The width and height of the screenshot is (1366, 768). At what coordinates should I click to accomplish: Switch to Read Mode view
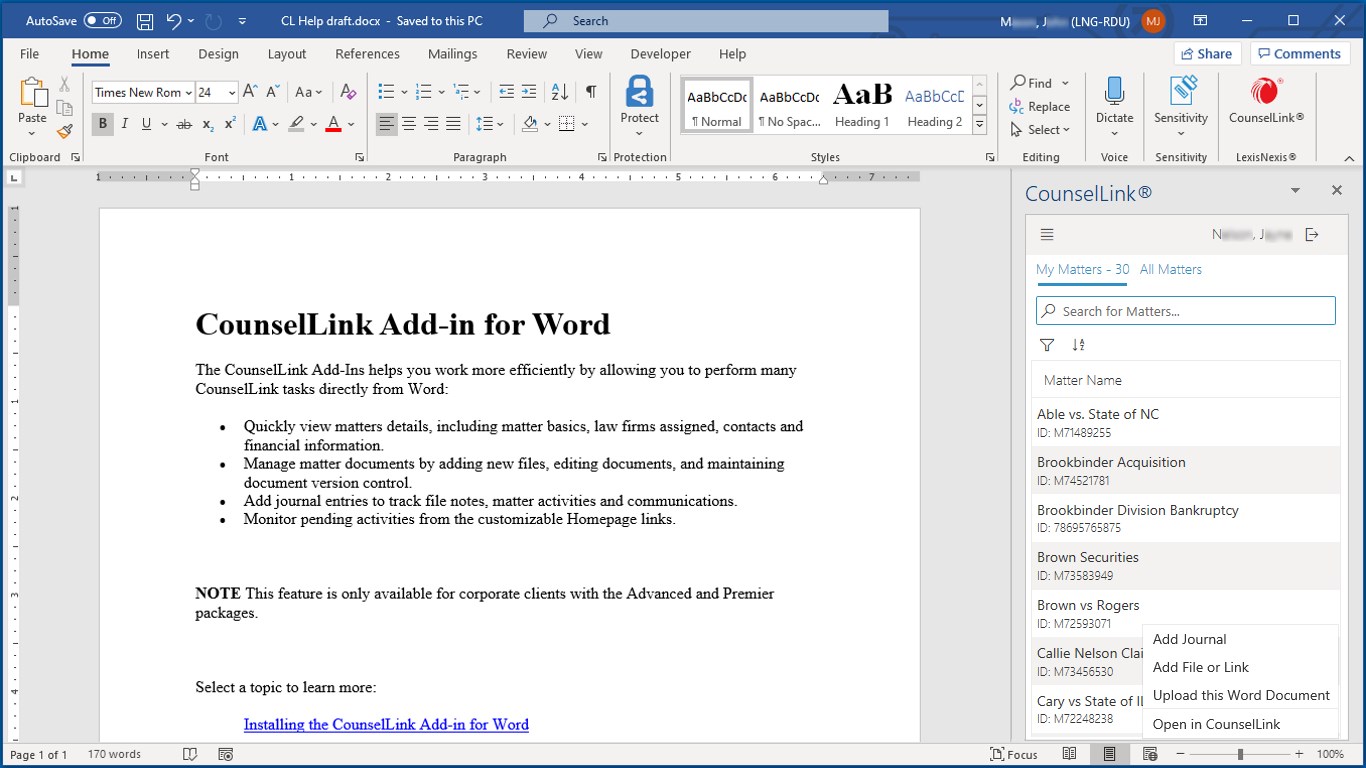pyautogui.click(x=1070, y=754)
